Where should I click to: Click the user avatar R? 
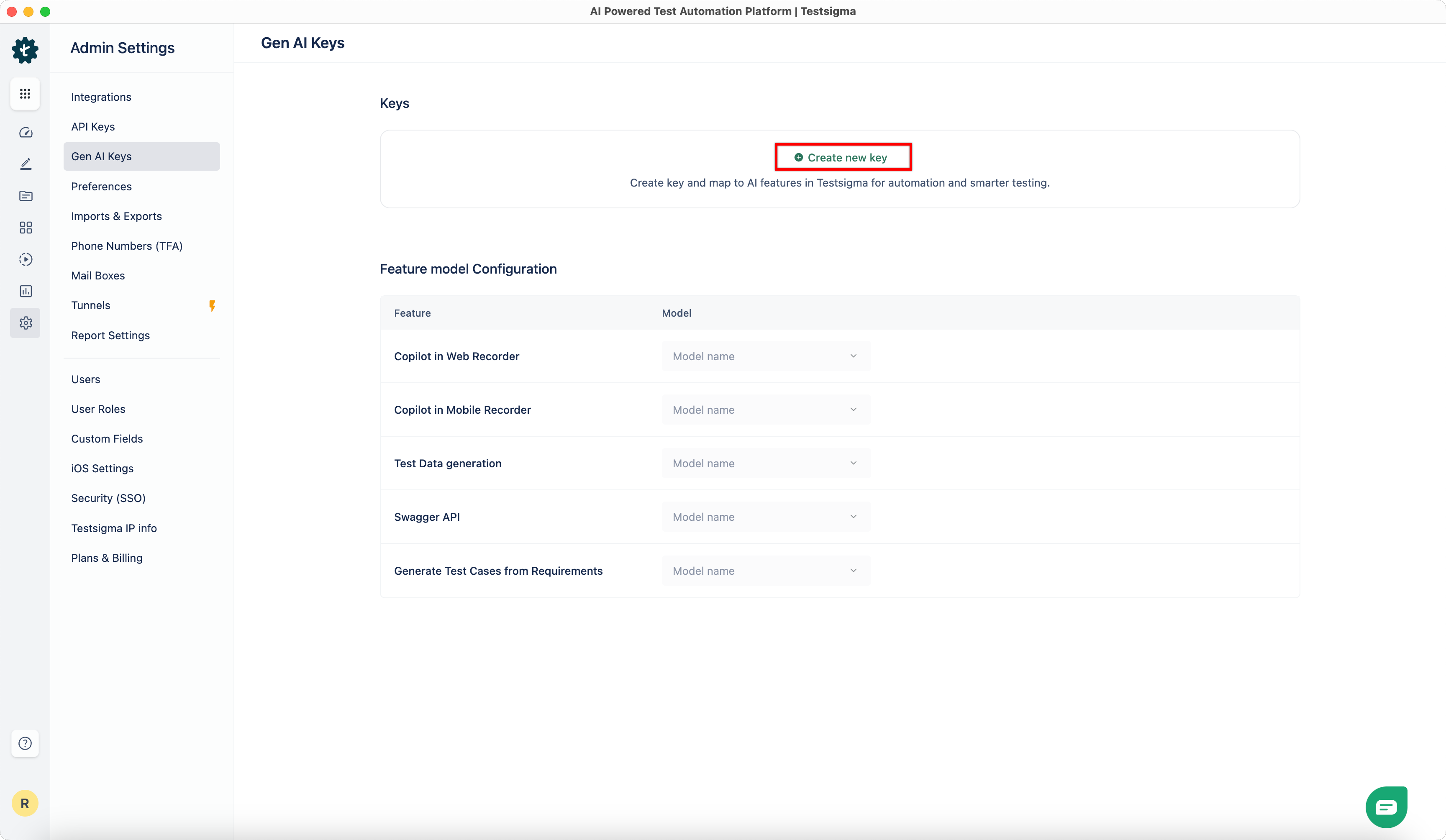point(25,803)
